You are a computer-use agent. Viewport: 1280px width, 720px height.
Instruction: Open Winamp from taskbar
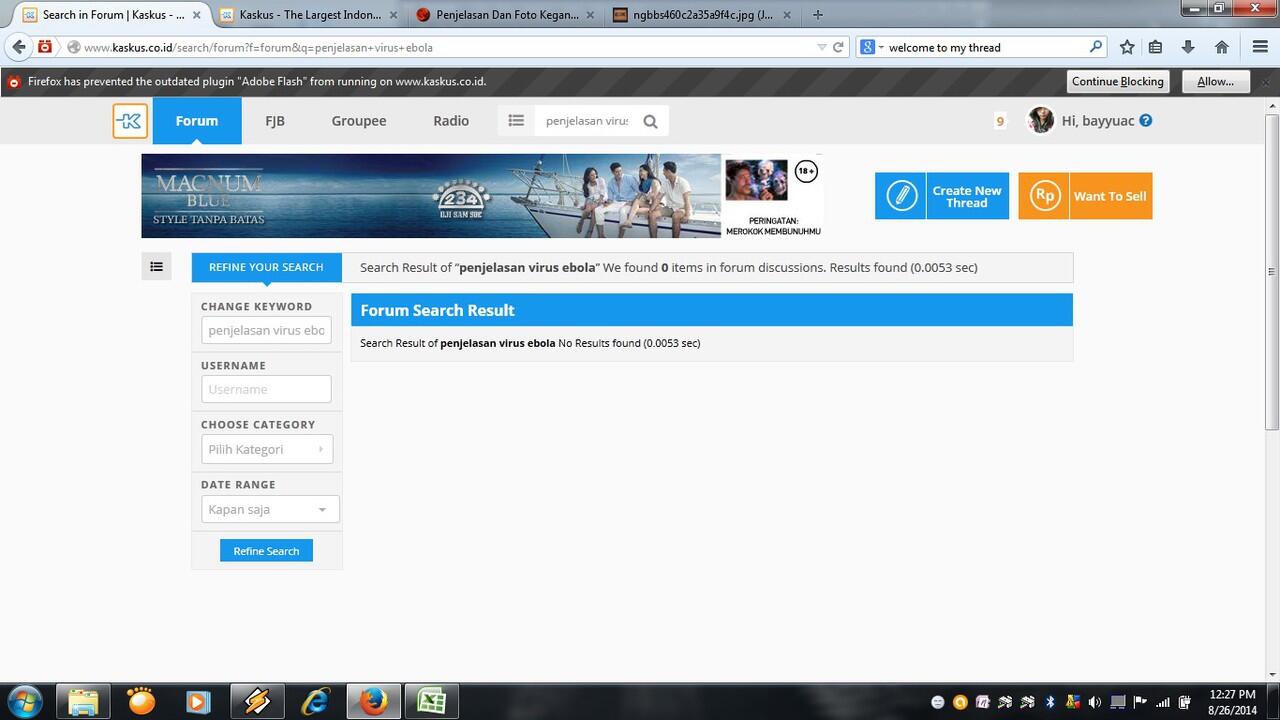pyautogui.click(x=256, y=701)
